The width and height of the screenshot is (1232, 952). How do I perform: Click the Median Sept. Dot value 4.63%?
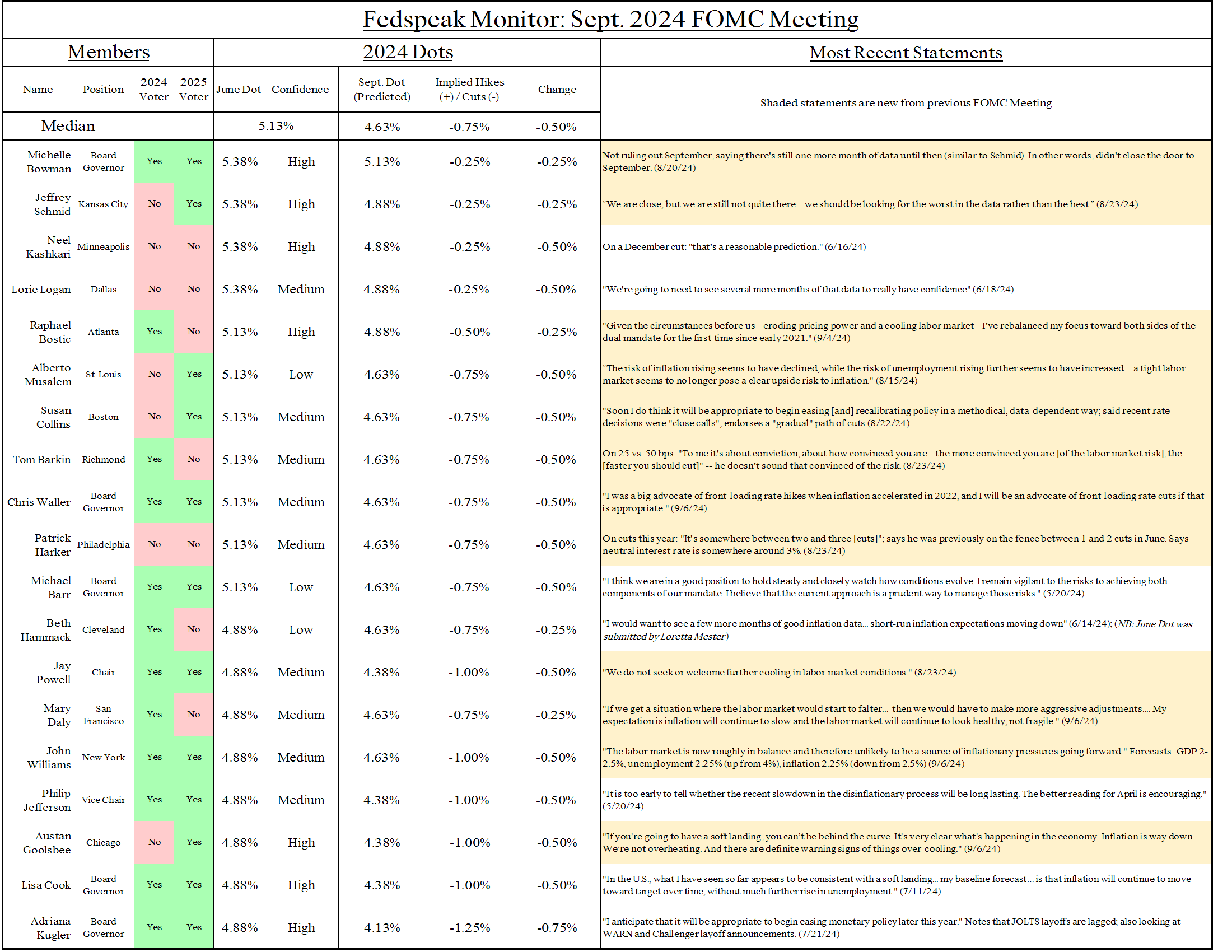coord(382,127)
